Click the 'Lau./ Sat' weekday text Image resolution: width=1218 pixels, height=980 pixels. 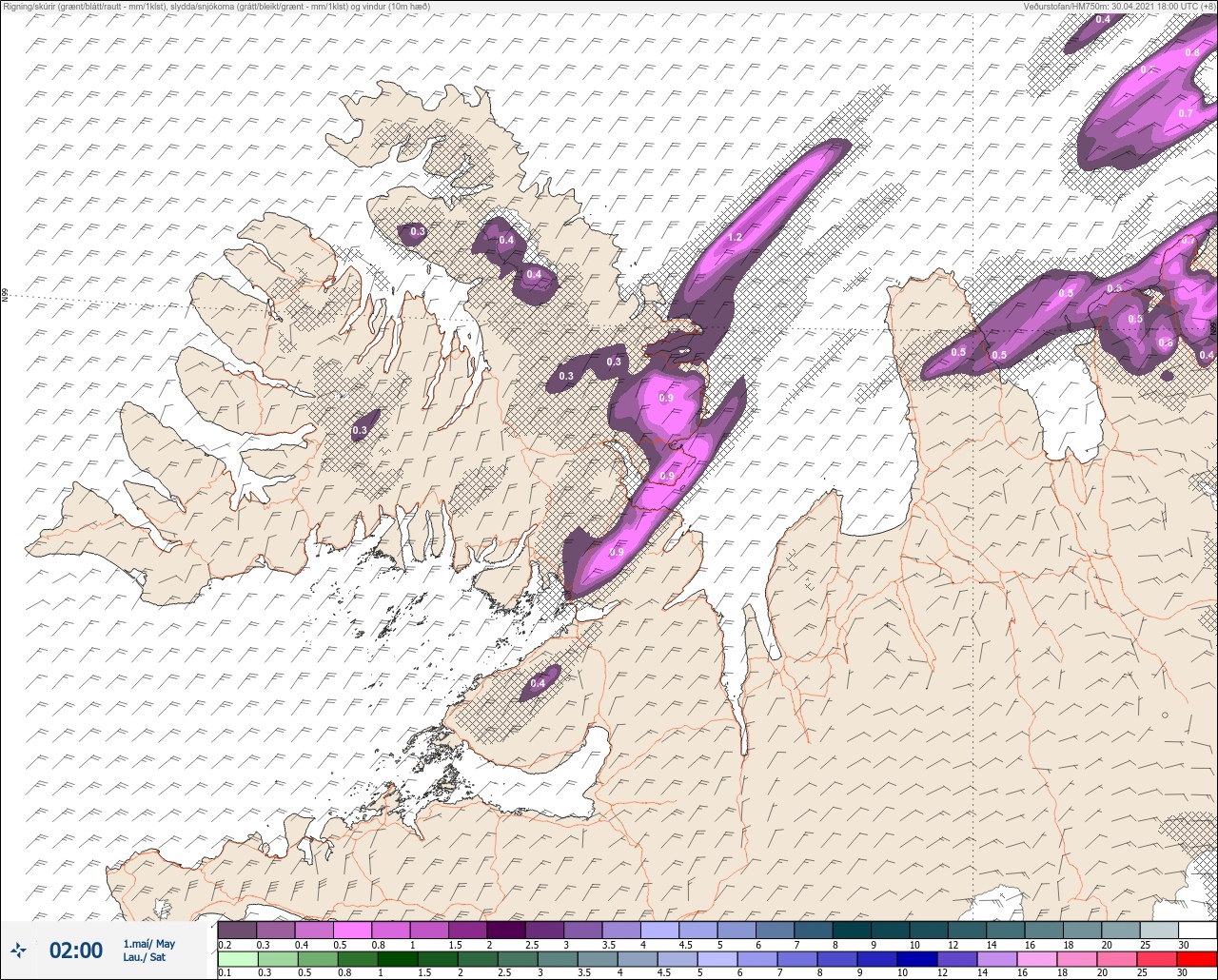(145, 957)
